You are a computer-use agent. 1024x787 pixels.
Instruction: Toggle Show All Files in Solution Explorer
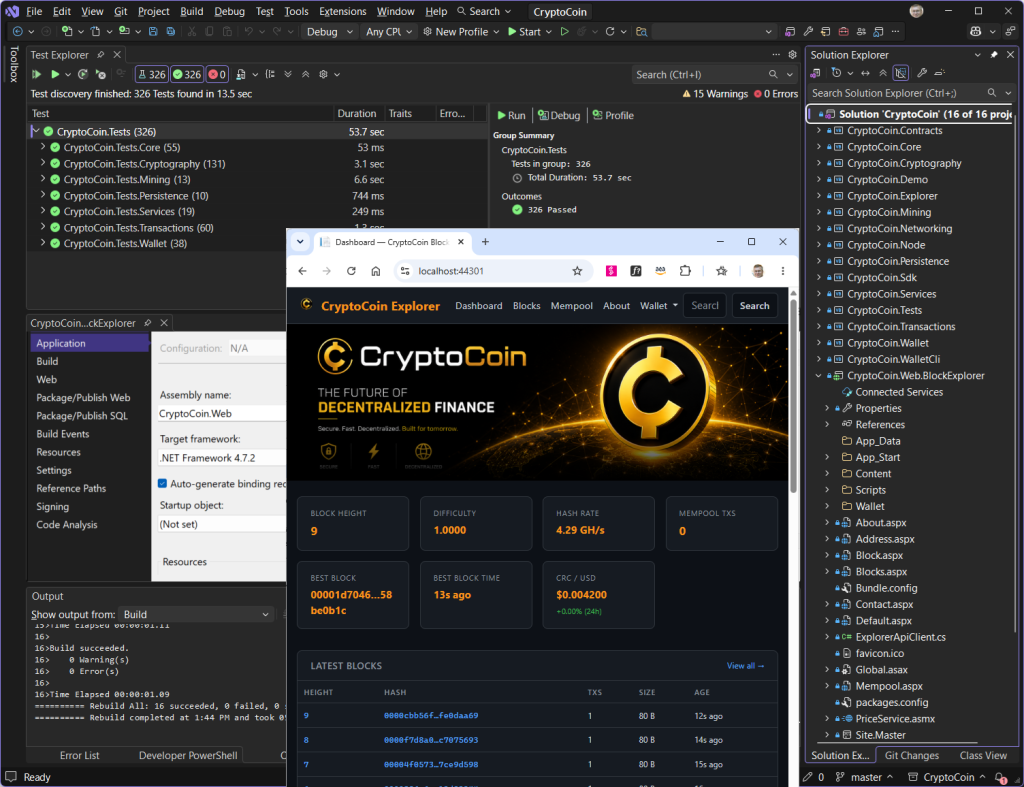click(901, 73)
